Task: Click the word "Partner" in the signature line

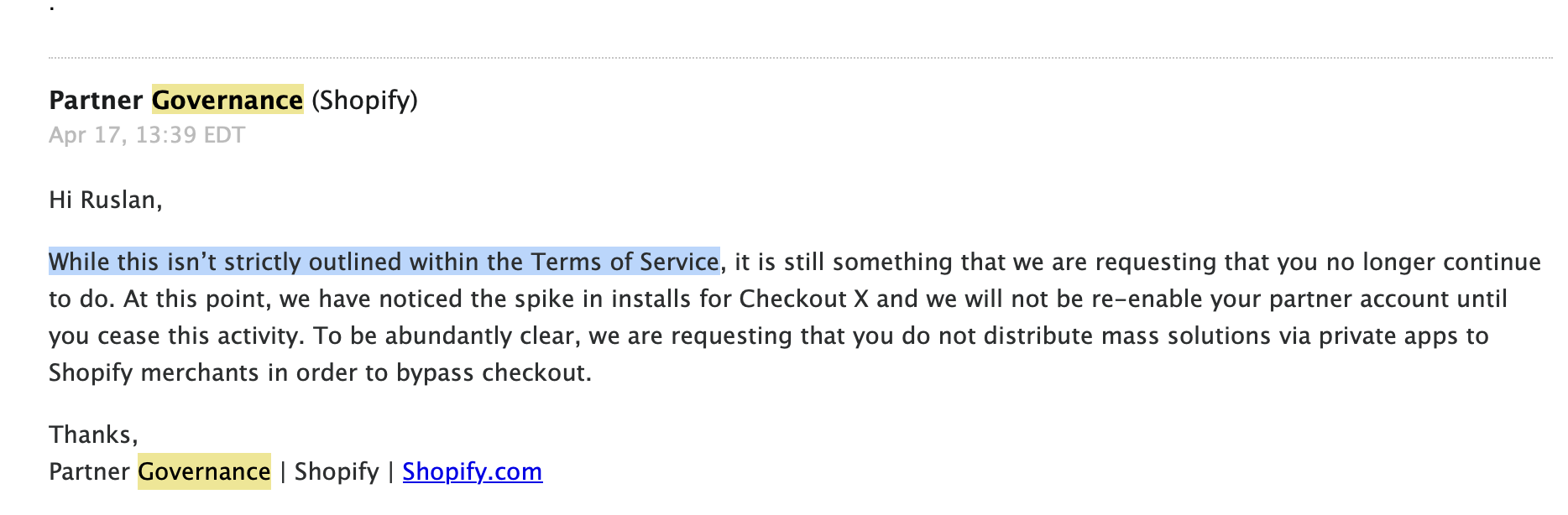Action: [89, 471]
